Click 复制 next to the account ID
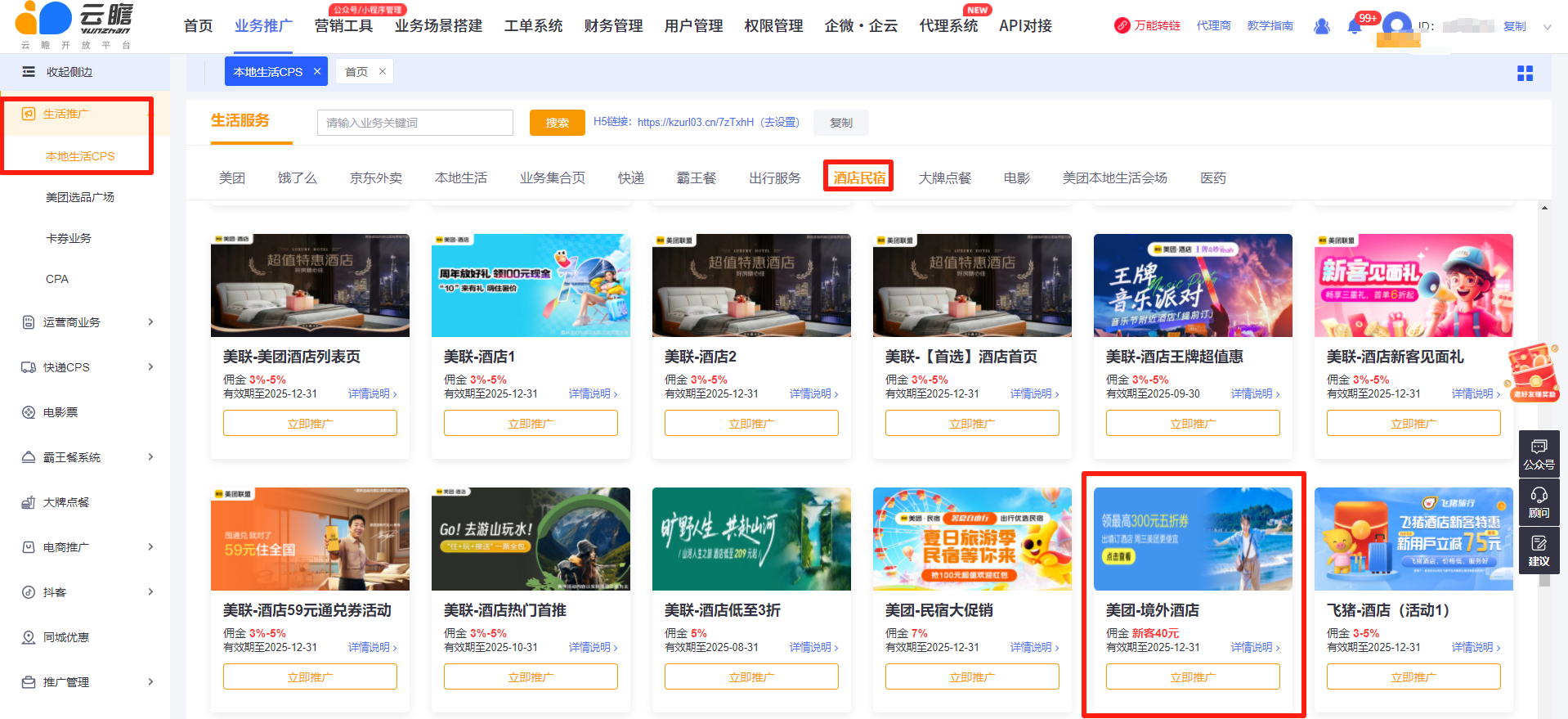1568x719 pixels. click(x=1515, y=26)
